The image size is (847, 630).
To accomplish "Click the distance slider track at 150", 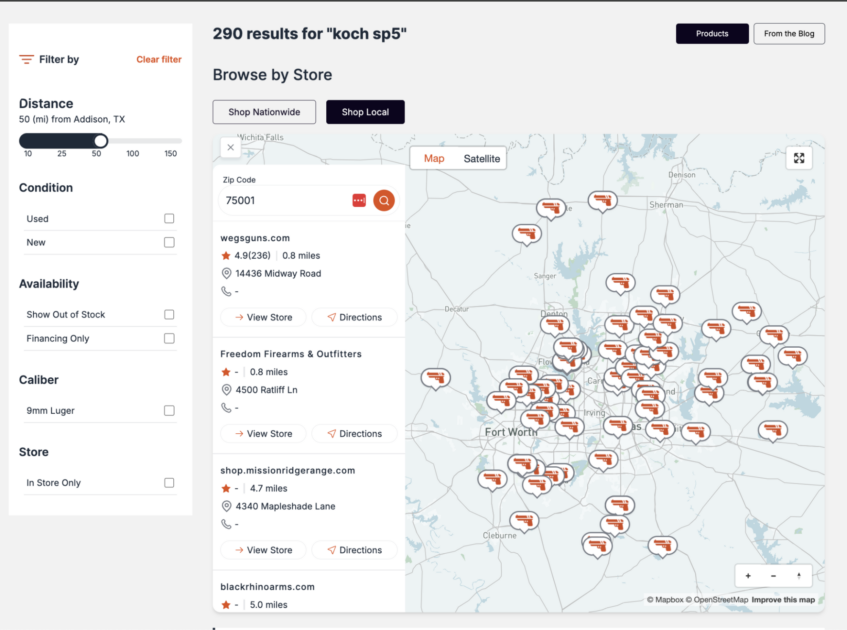I will [x=171, y=141].
